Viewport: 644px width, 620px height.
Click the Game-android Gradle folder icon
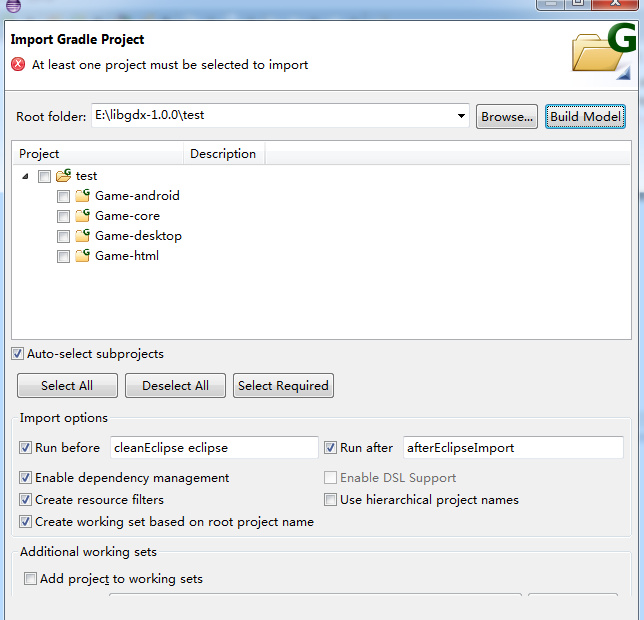click(x=83, y=195)
